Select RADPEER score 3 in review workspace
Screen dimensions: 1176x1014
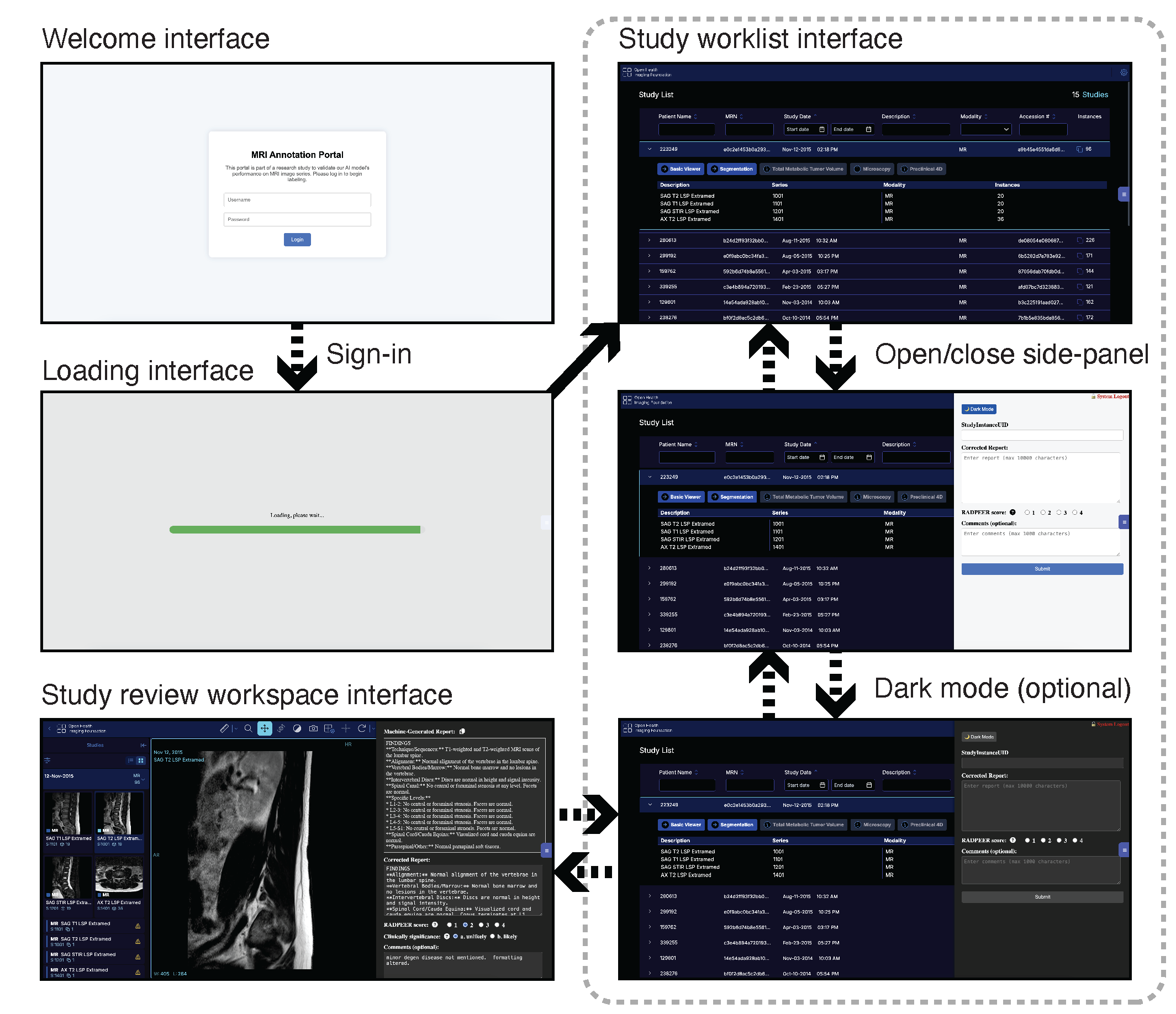coord(481,925)
